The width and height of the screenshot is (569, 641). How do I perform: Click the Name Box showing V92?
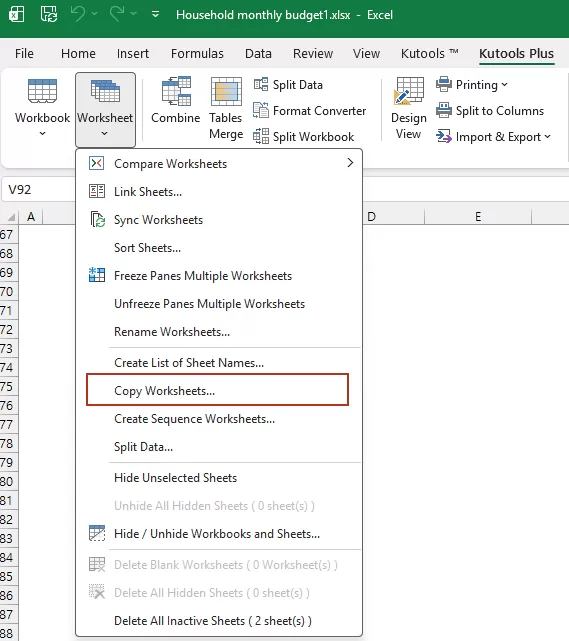pos(39,190)
